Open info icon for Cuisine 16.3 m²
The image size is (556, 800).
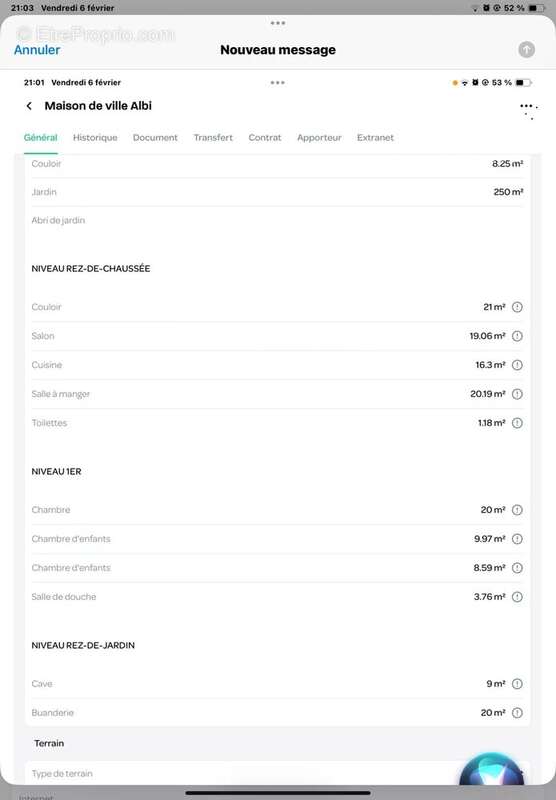[517, 365]
